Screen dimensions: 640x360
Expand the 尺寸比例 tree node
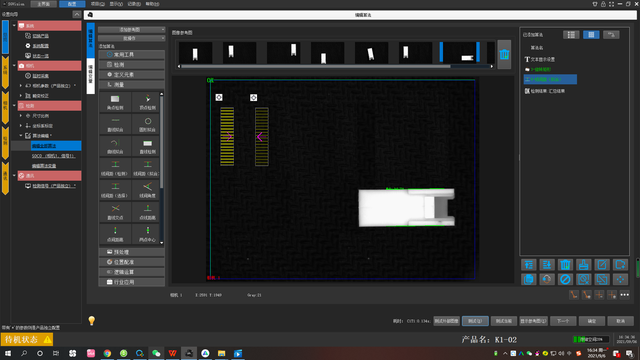pyautogui.click(x=21, y=116)
